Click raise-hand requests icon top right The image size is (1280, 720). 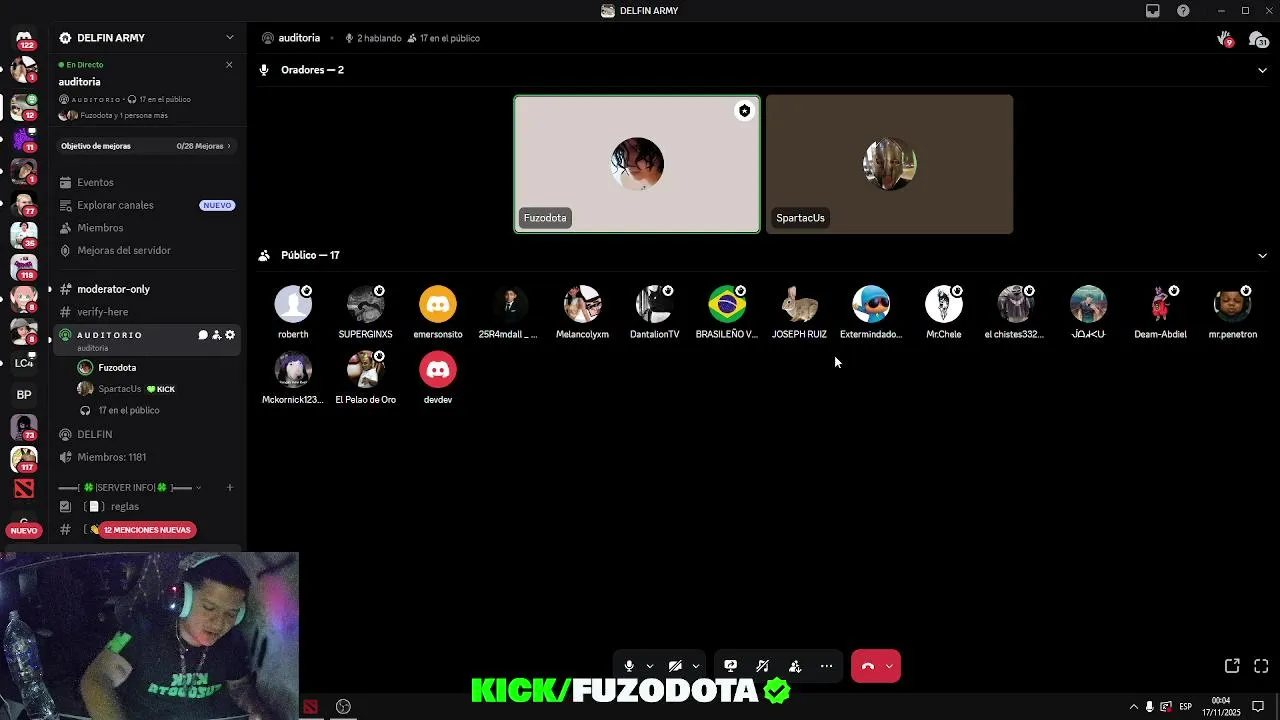[x=1224, y=39]
